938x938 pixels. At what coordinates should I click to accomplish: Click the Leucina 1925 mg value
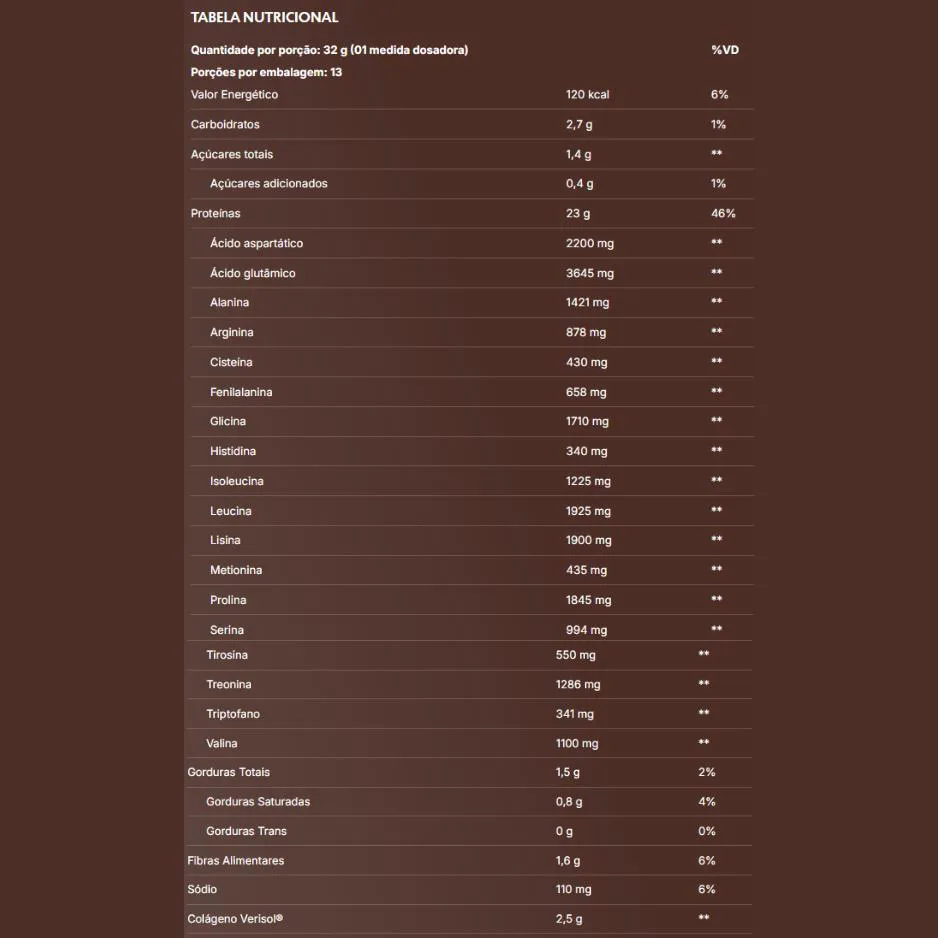588,511
